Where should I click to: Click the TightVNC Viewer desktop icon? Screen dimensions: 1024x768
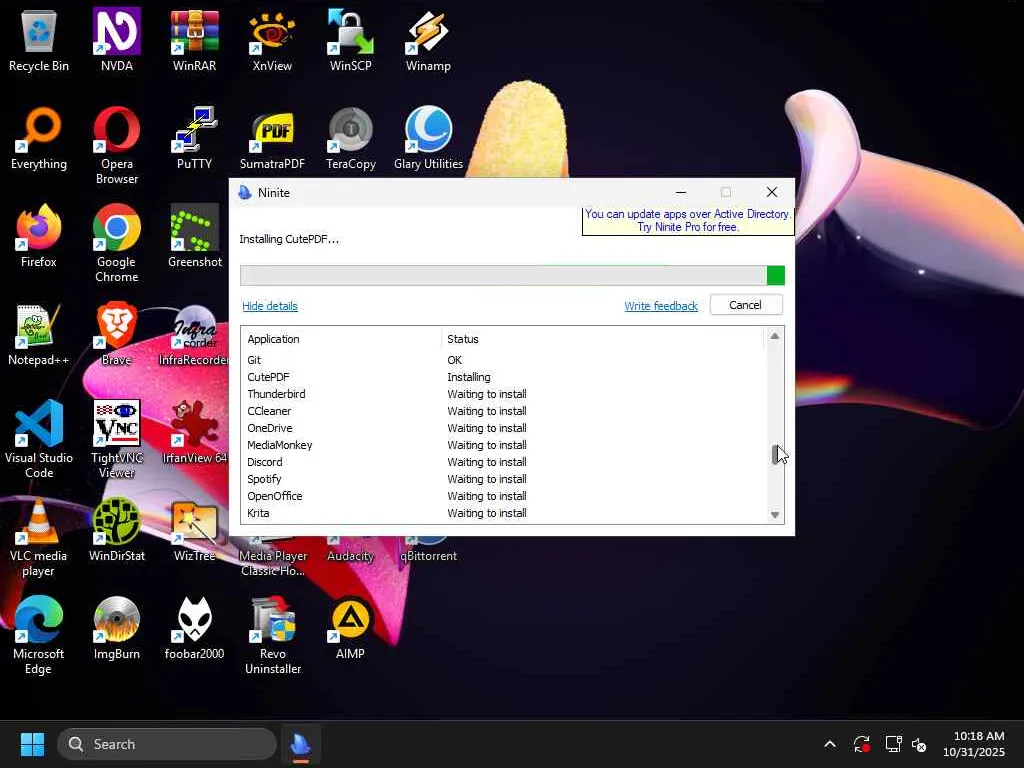116,439
